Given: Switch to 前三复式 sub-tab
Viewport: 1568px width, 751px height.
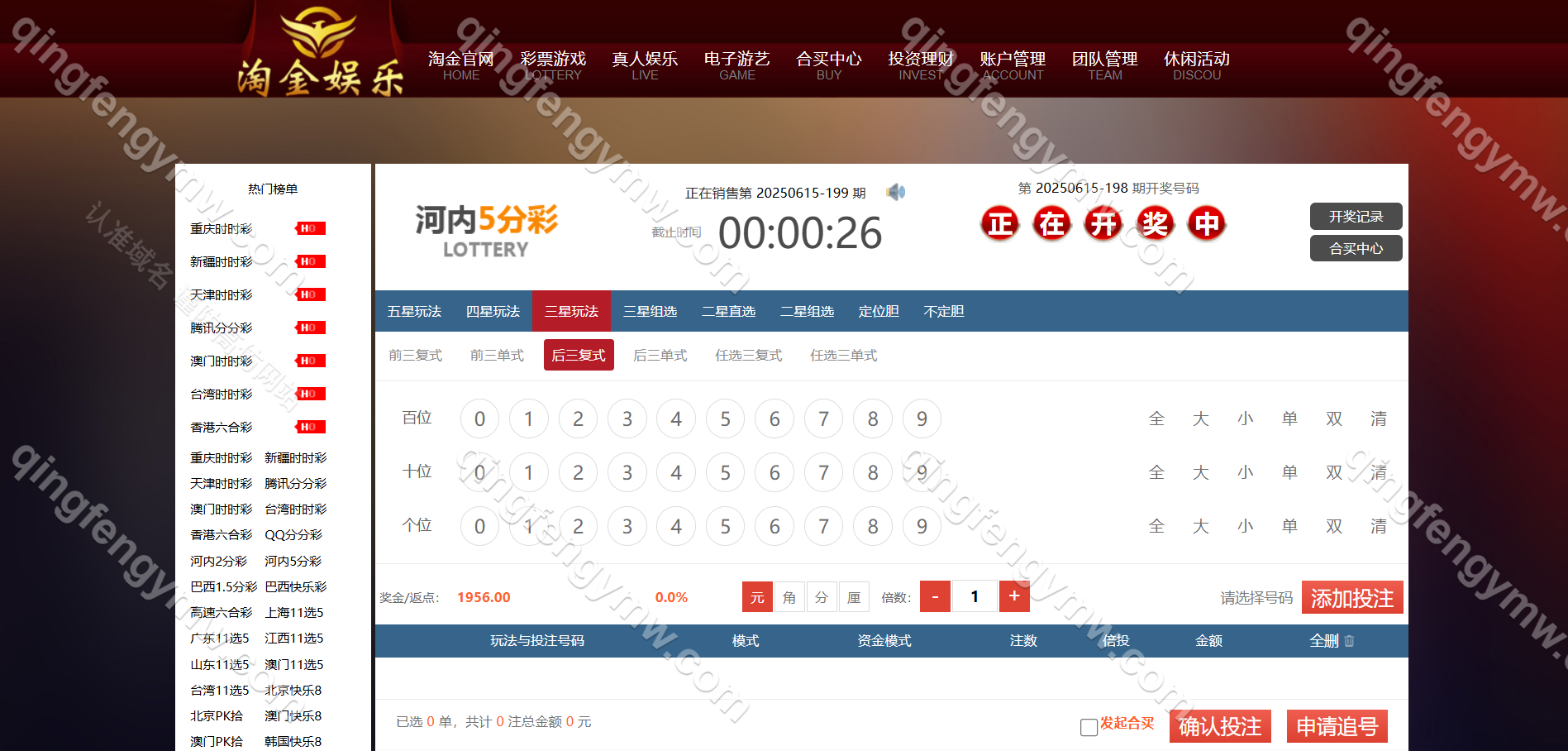Looking at the screenshot, I should (x=415, y=355).
